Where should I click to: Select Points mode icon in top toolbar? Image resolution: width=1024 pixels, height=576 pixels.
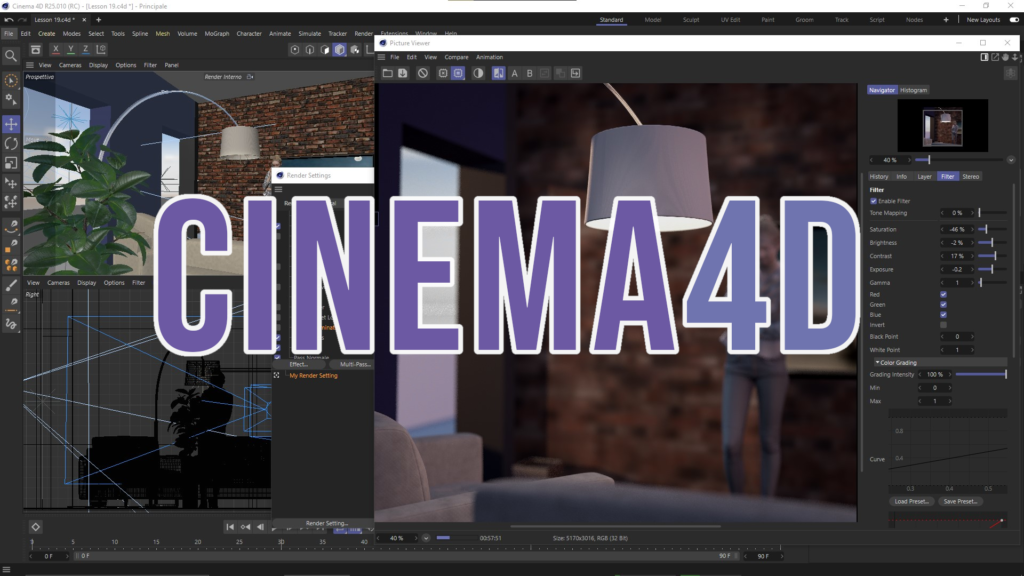(295, 50)
